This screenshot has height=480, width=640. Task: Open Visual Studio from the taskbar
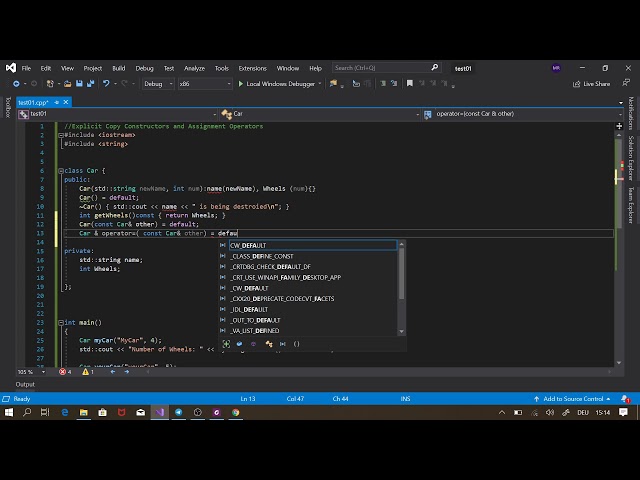click(x=160, y=412)
